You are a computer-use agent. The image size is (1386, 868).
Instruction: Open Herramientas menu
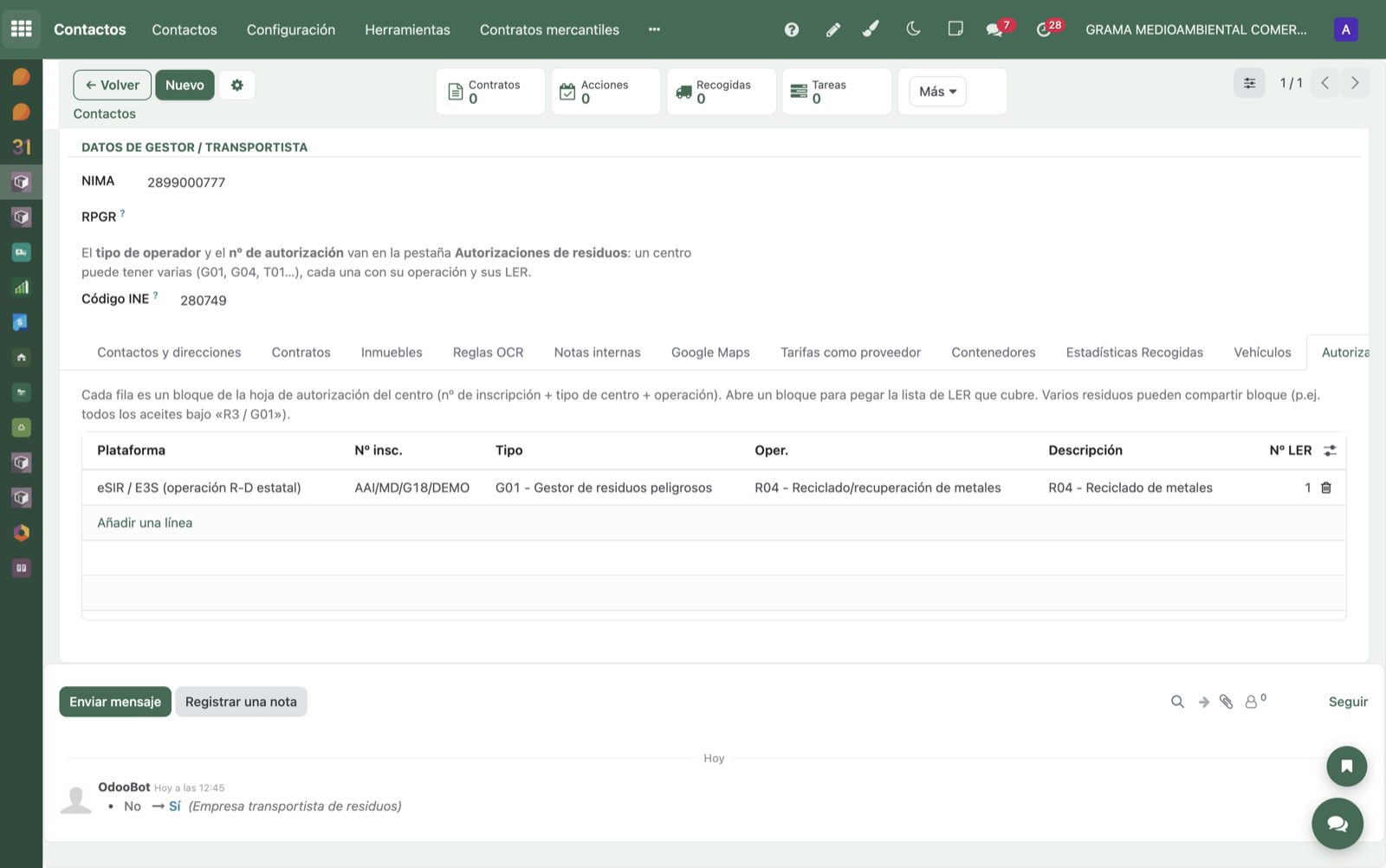coord(407,29)
